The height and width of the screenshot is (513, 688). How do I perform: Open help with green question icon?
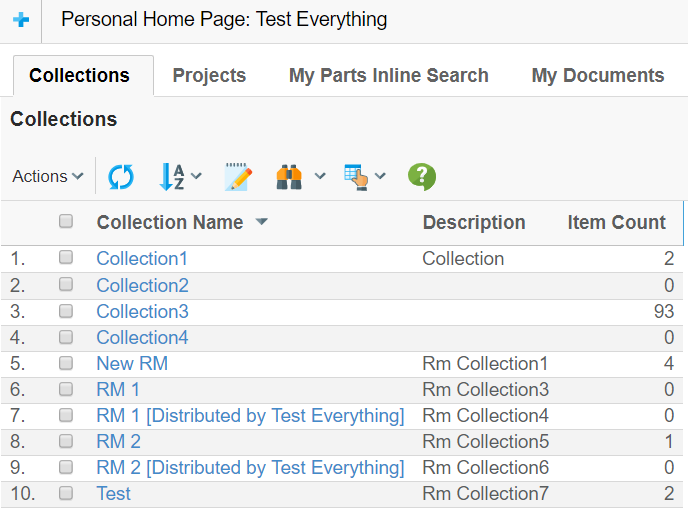click(x=421, y=177)
